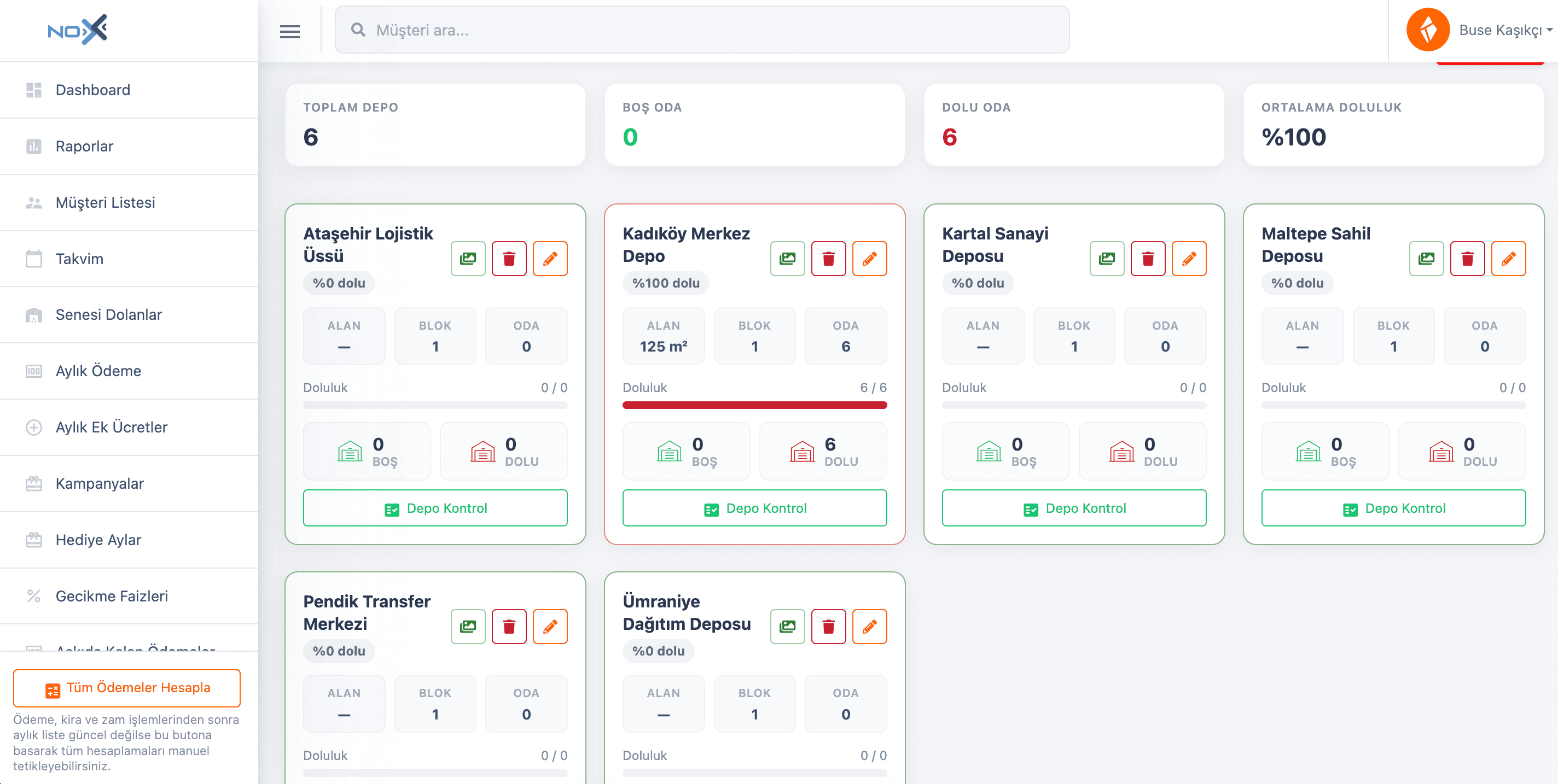Click the Boş Oda stat card

point(755,125)
